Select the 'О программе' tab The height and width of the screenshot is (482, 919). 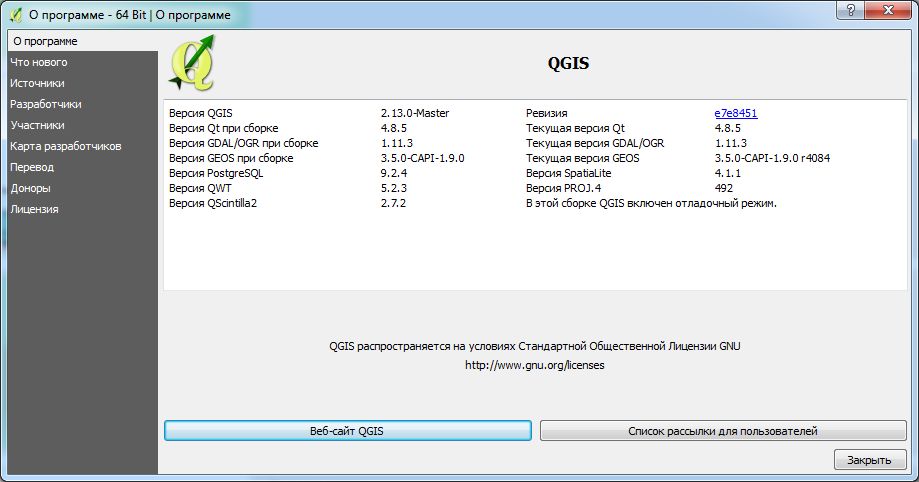(83, 41)
